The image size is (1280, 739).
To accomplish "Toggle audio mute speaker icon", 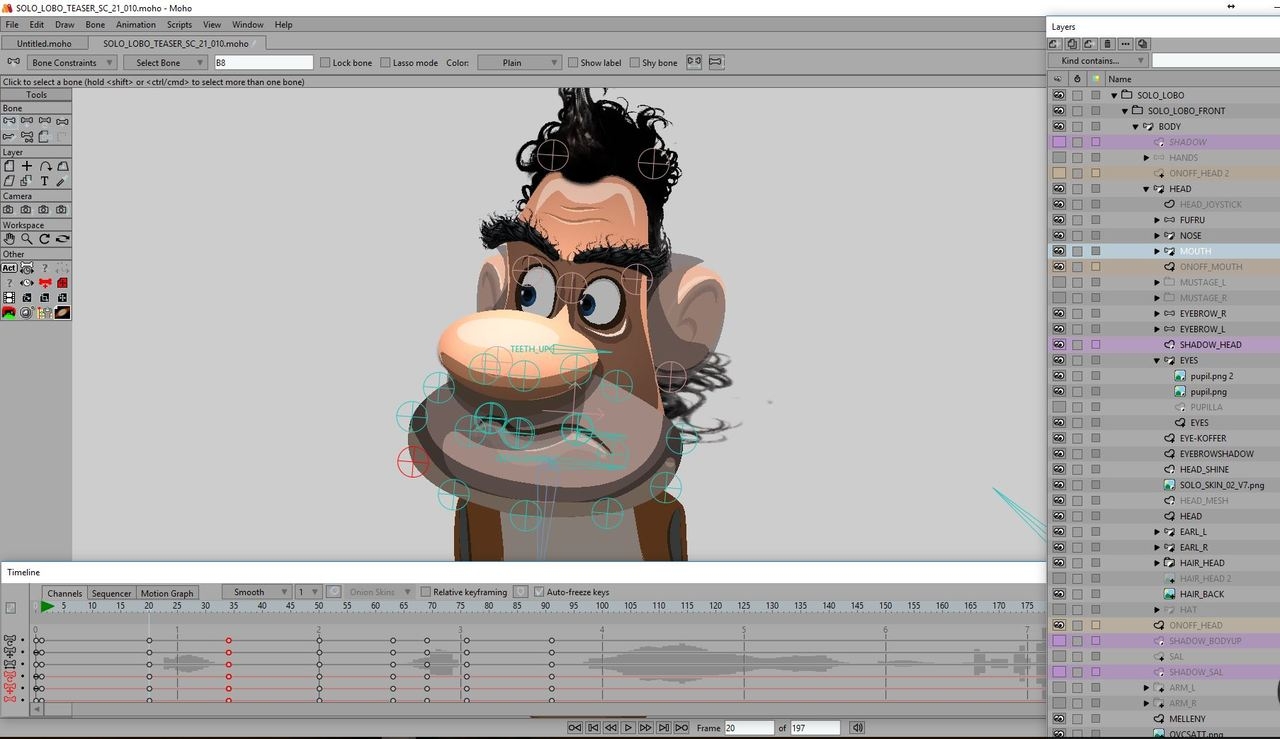I will tap(857, 728).
